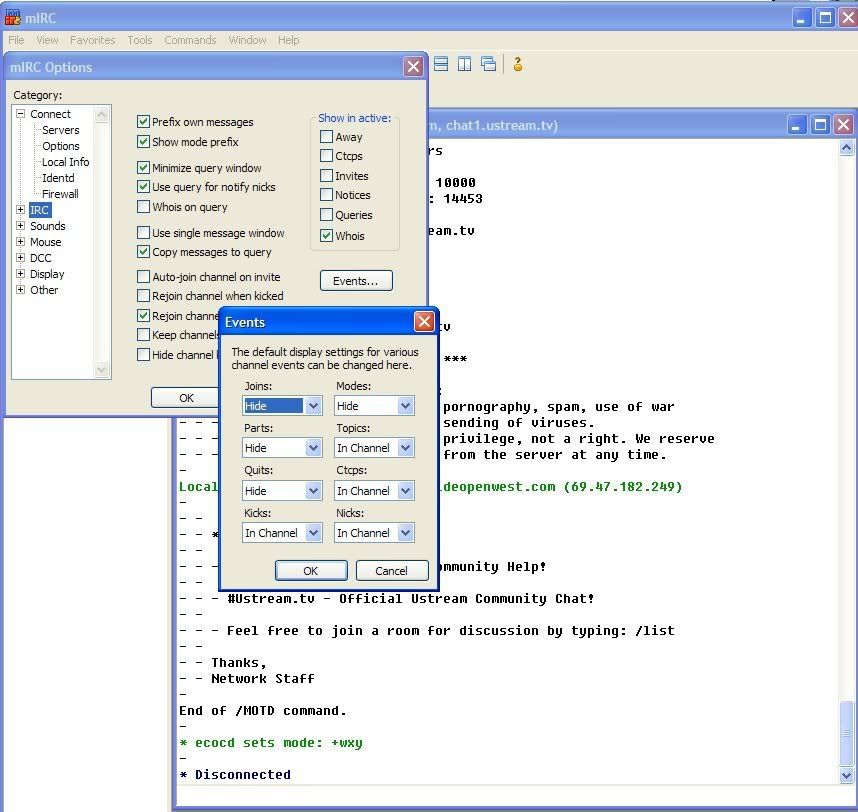Image resolution: width=858 pixels, height=812 pixels.
Task: Open the Window menu
Action: (x=247, y=40)
